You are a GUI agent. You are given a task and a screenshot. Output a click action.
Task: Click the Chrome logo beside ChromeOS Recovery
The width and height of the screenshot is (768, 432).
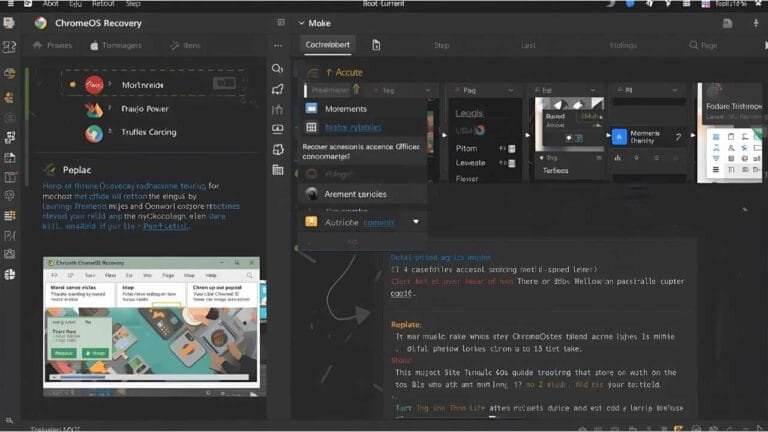tap(40, 22)
